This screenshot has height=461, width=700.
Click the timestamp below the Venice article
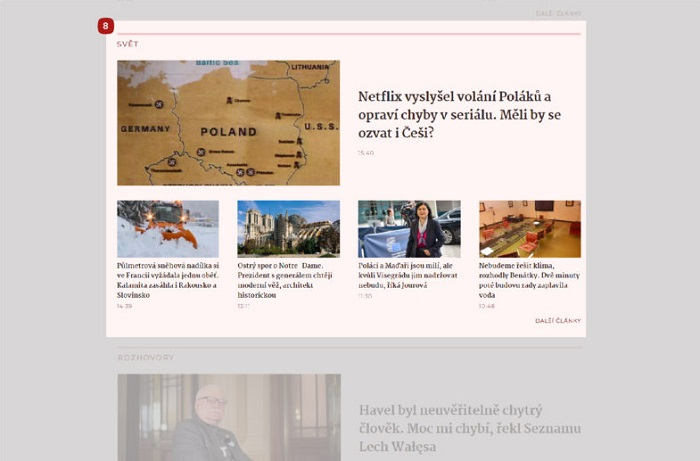(486, 306)
